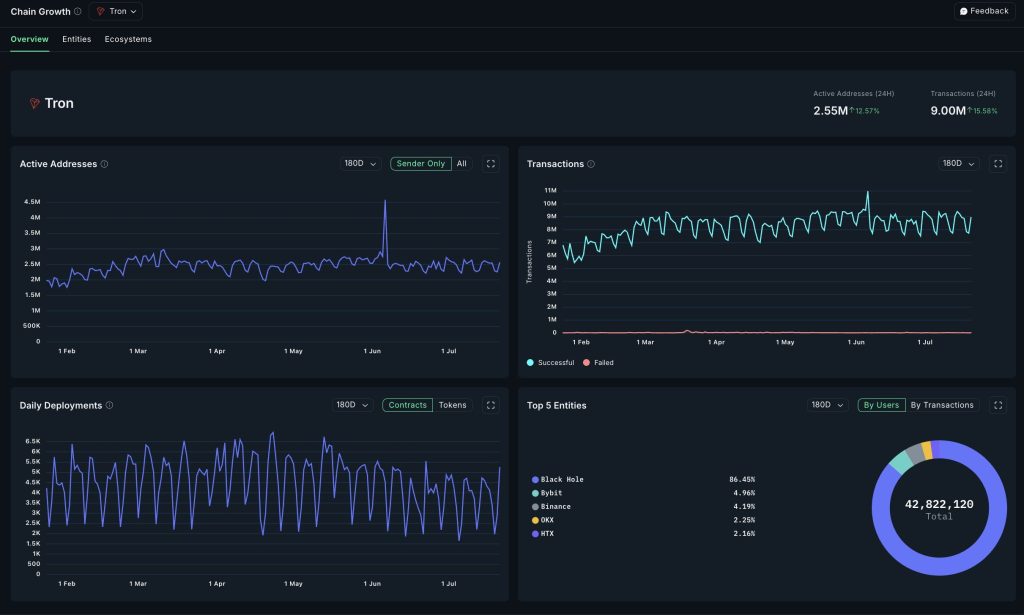
Task: Open Top 5 Entities 180D dropdown
Action: pyautogui.click(x=827, y=405)
